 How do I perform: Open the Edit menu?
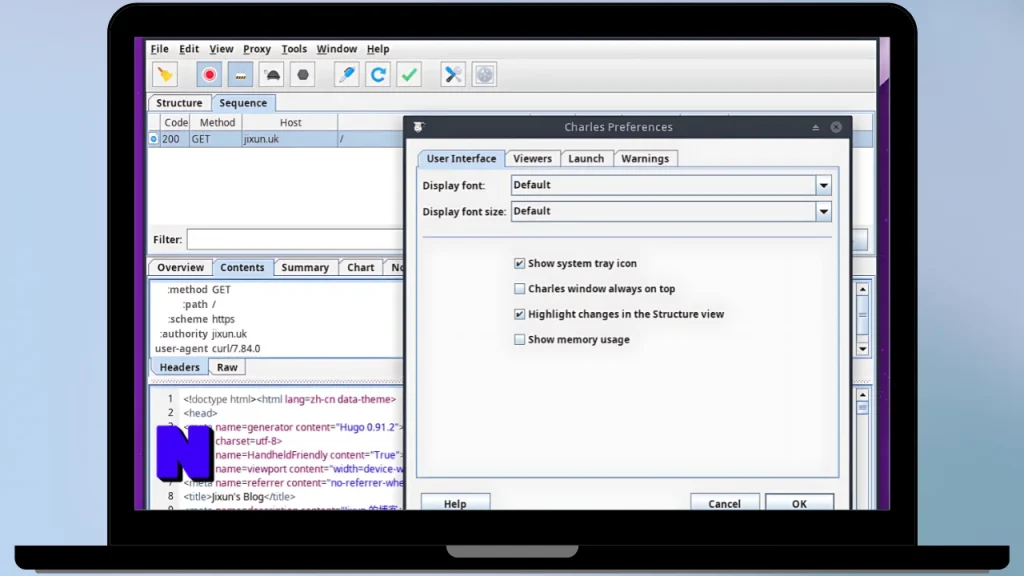[x=189, y=49]
